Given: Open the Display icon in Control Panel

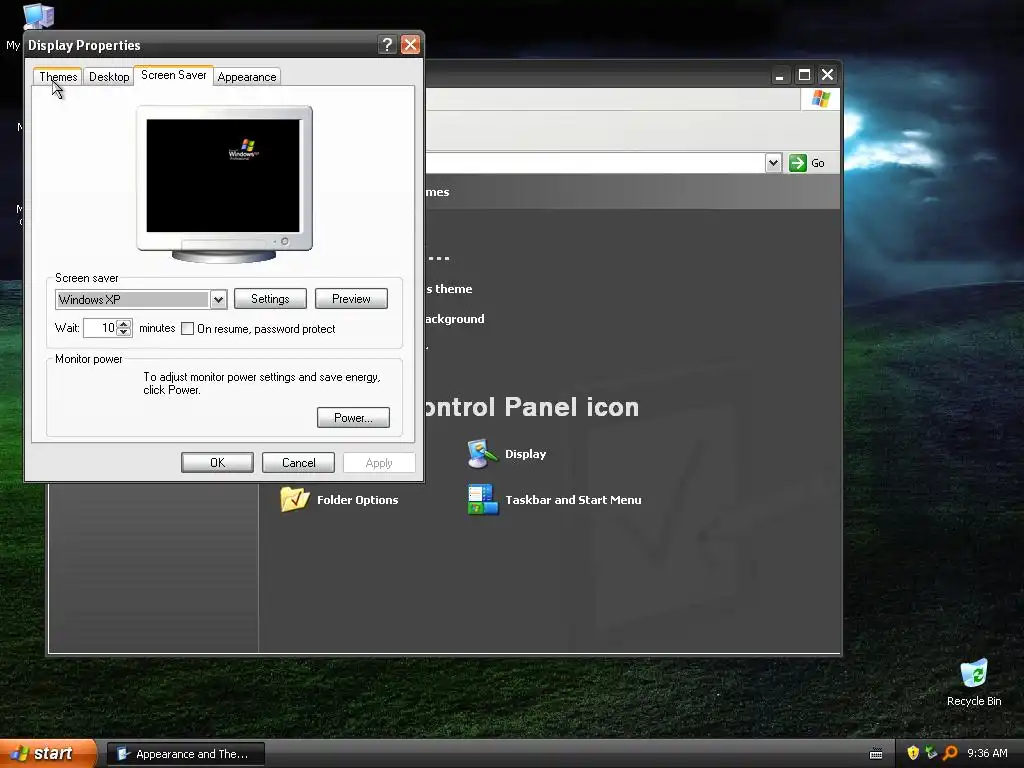Looking at the screenshot, I should (482, 454).
